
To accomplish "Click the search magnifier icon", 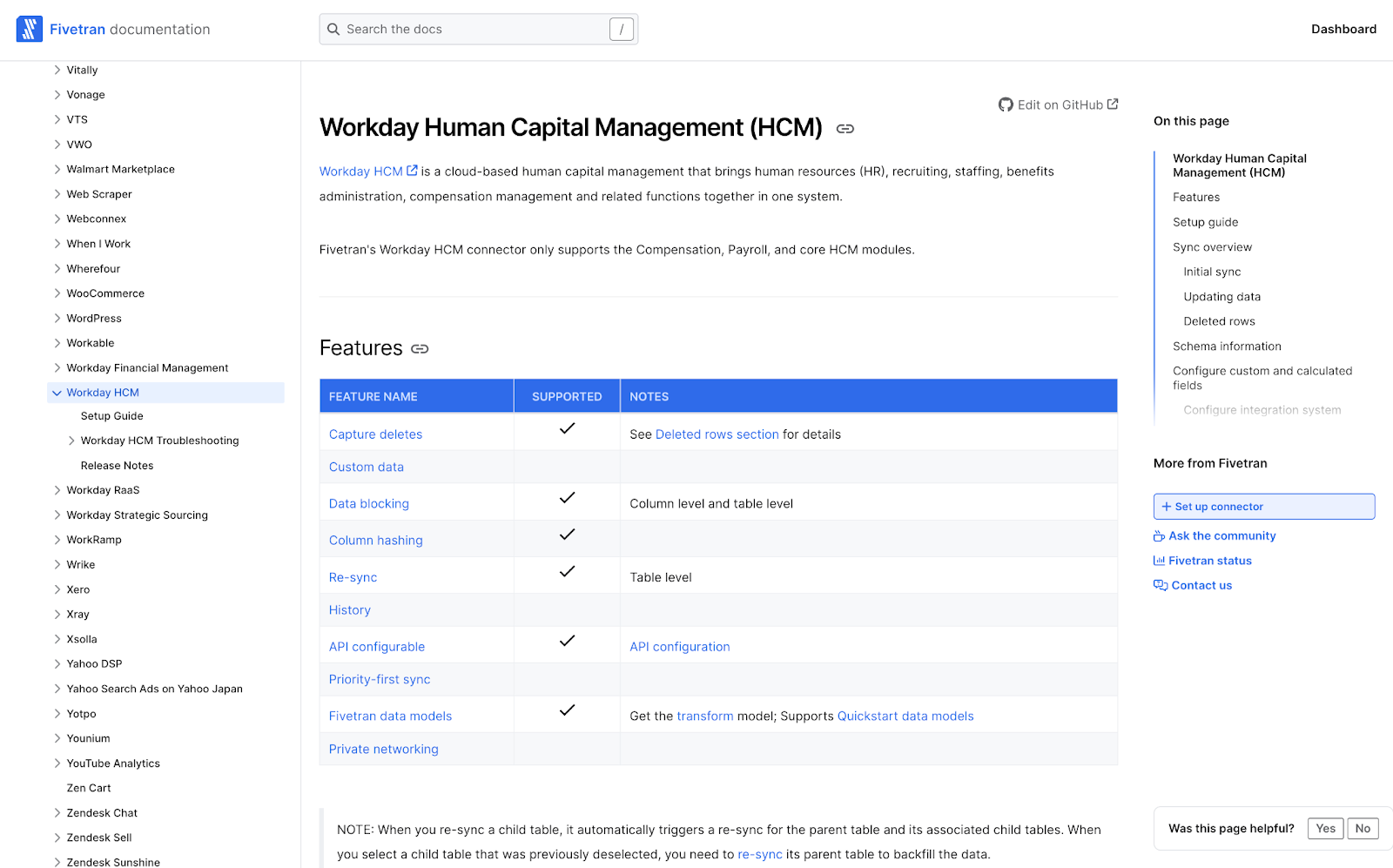I will (333, 29).
